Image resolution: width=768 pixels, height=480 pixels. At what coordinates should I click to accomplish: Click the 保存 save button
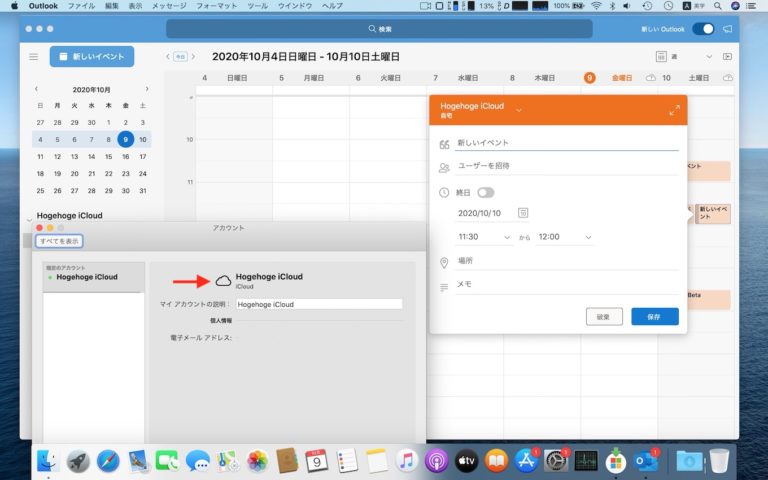coord(654,317)
